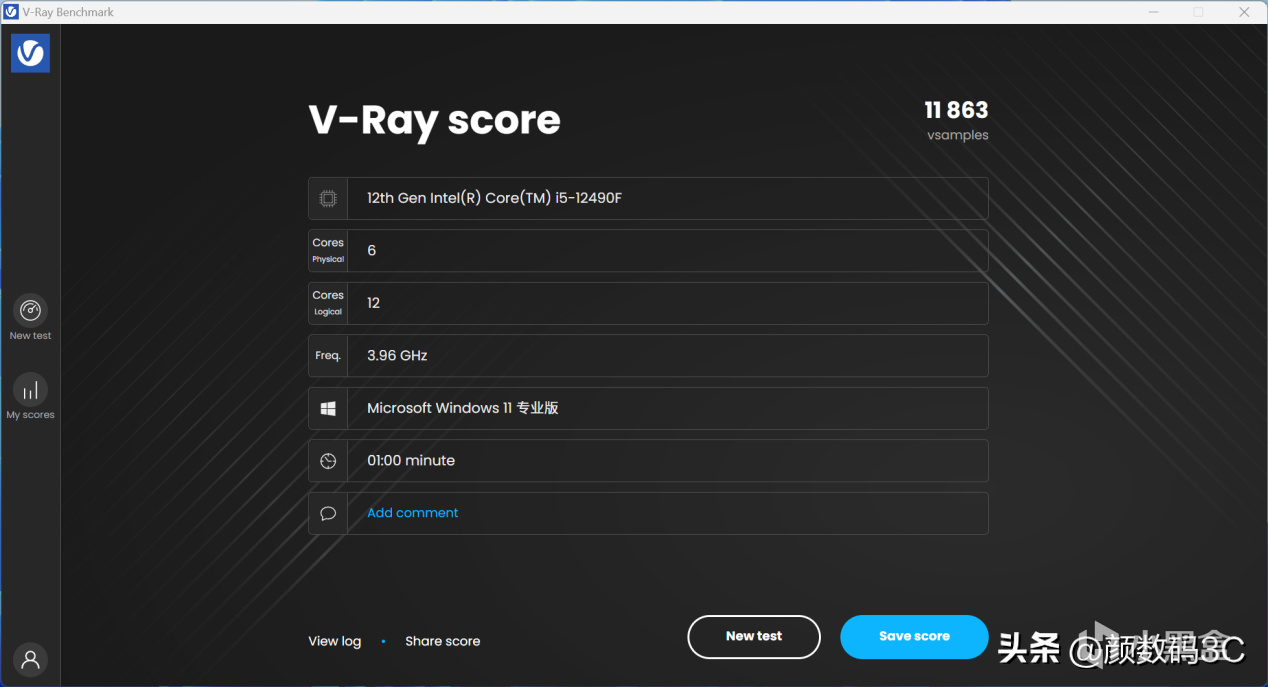Click the 01:00 minute duration text
Image resolution: width=1268 pixels, height=687 pixels.
click(x=411, y=461)
